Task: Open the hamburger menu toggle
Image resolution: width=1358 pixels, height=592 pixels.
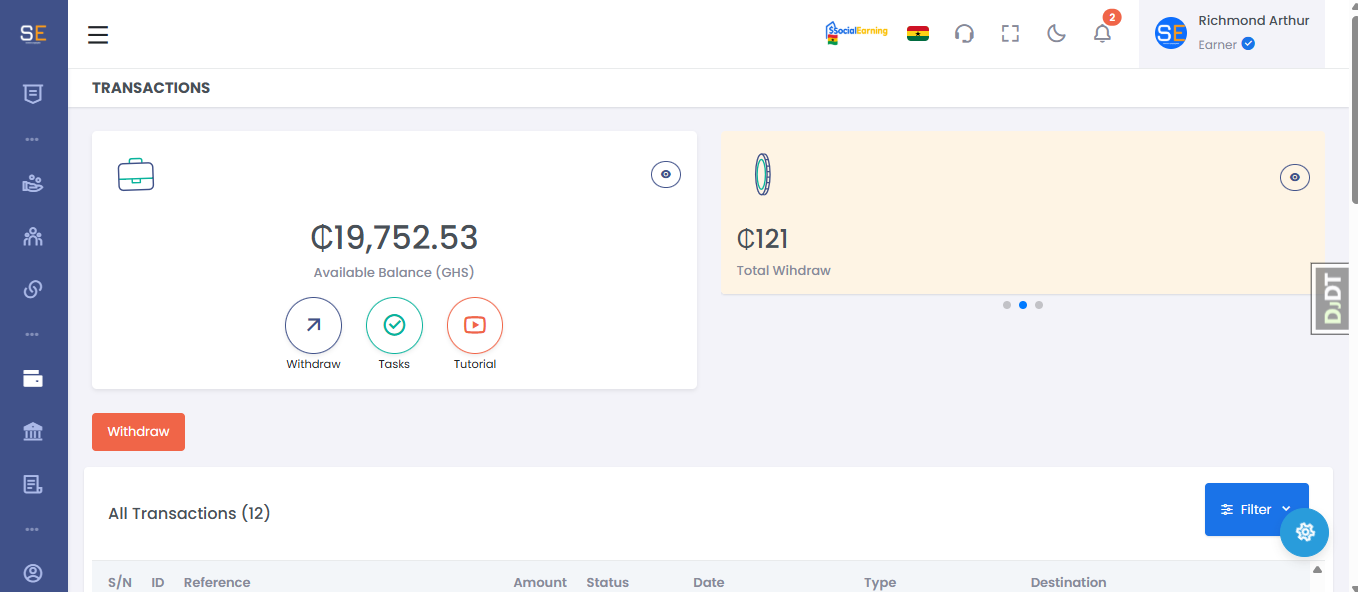Action: click(98, 35)
